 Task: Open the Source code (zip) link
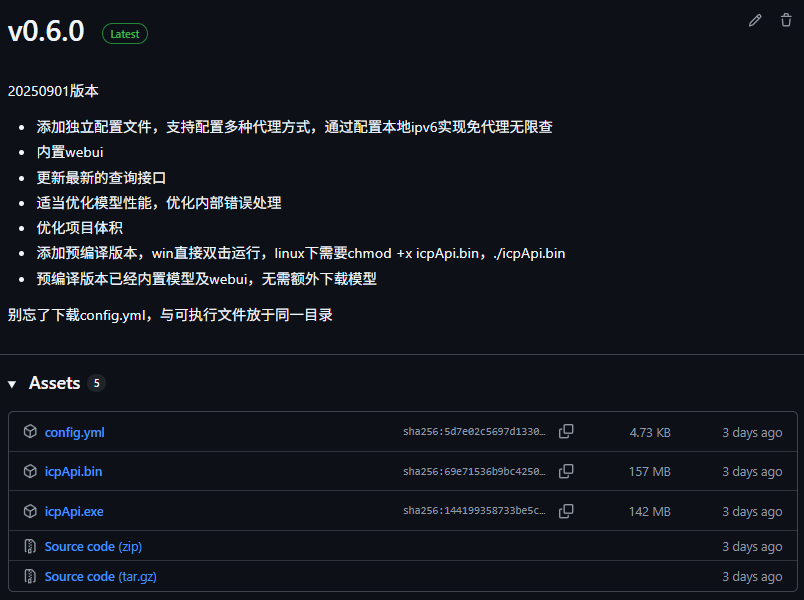(92, 546)
